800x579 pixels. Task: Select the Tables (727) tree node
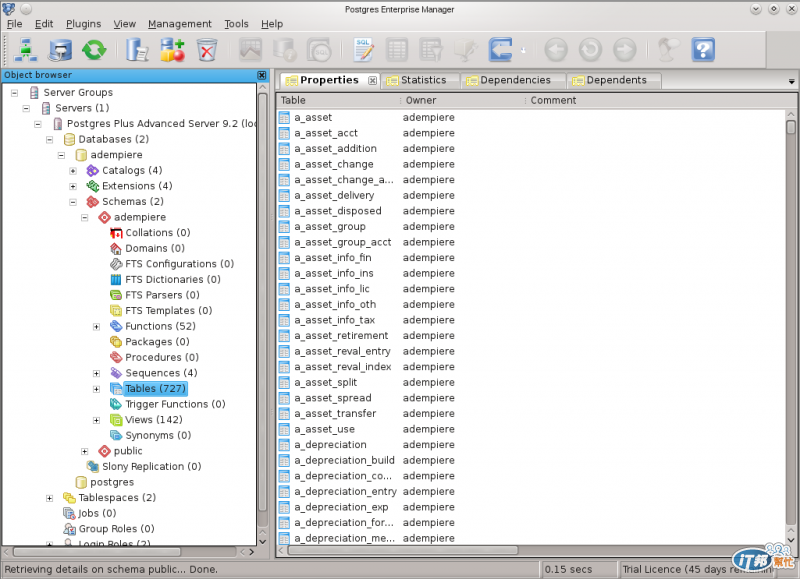click(155, 389)
